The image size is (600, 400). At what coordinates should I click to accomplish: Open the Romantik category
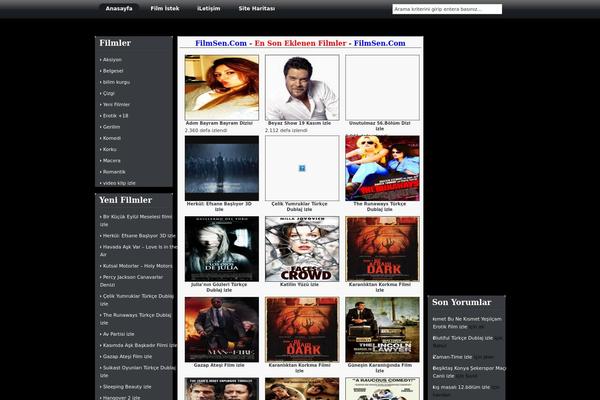click(x=114, y=172)
